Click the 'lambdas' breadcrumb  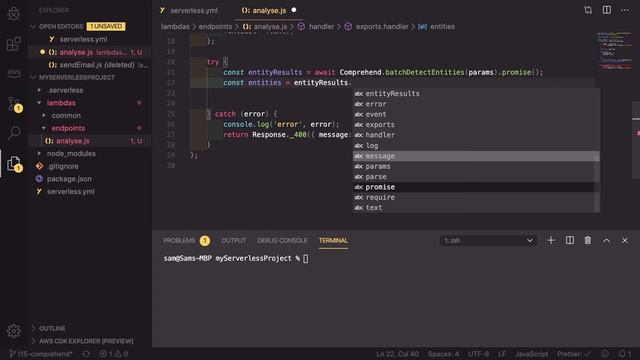[x=175, y=27]
